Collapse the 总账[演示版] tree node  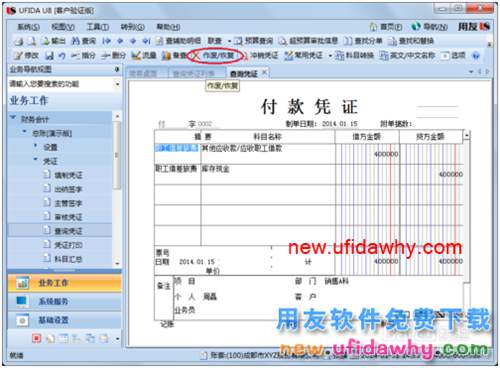tap(24, 132)
